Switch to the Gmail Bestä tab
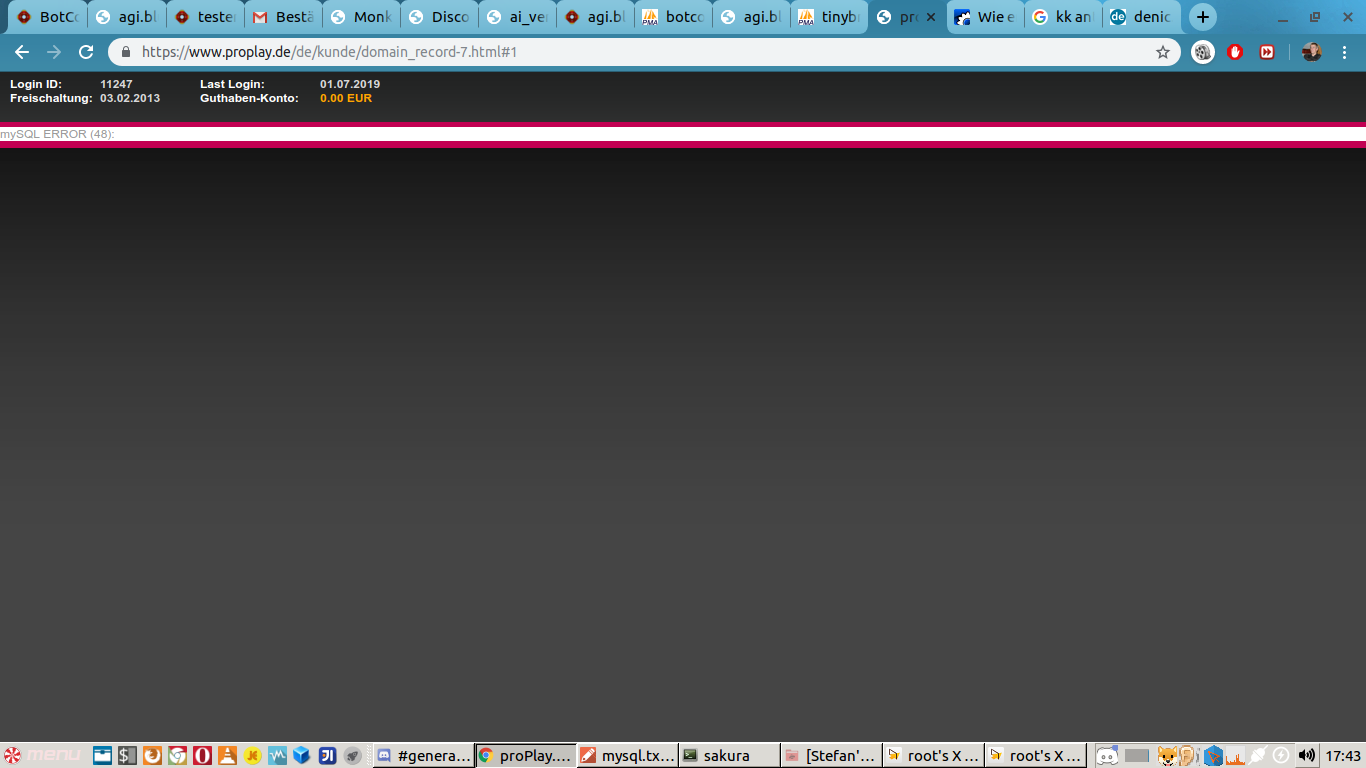This screenshot has height=768, width=1366. point(283,17)
